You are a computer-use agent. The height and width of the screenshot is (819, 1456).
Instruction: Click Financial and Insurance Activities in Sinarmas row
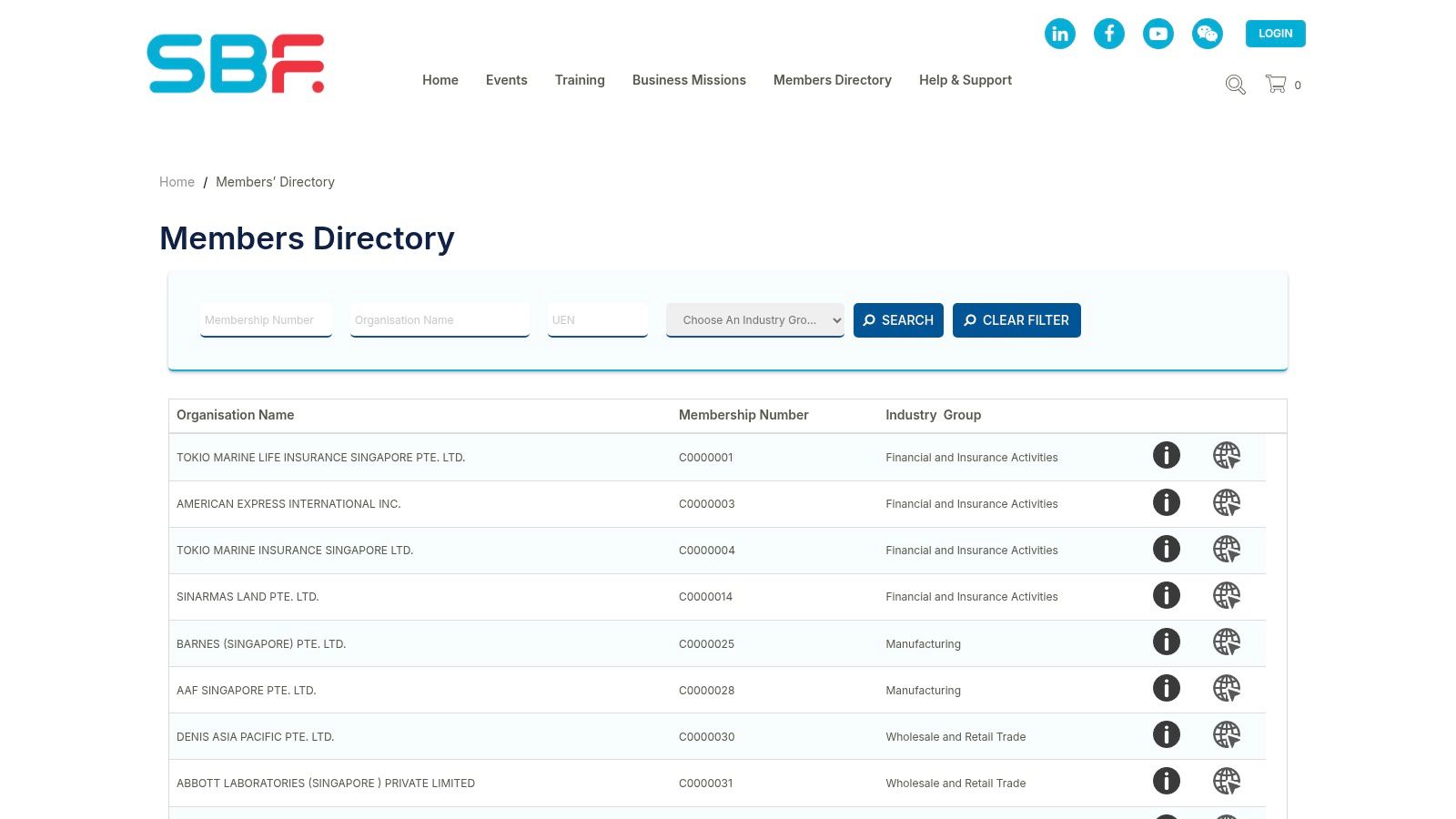click(972, 597)
